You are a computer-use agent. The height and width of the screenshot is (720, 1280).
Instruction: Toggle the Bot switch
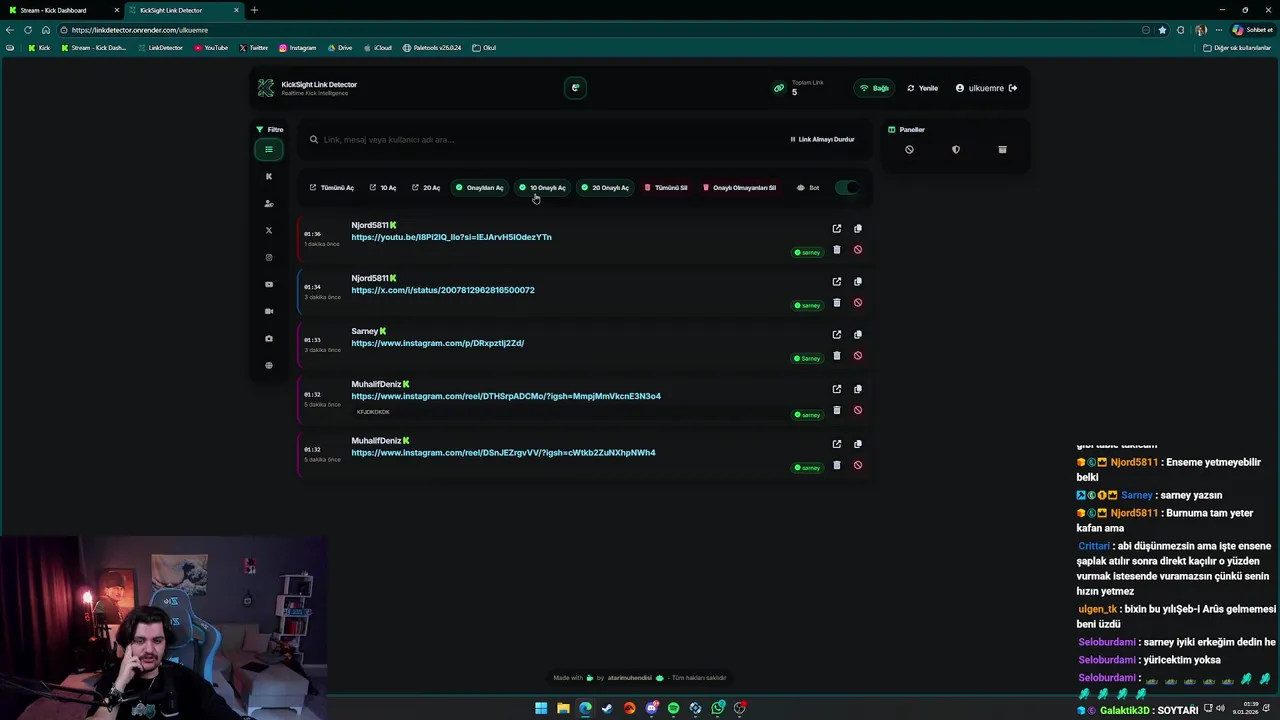pyautogui.click(x=847, y=187)
